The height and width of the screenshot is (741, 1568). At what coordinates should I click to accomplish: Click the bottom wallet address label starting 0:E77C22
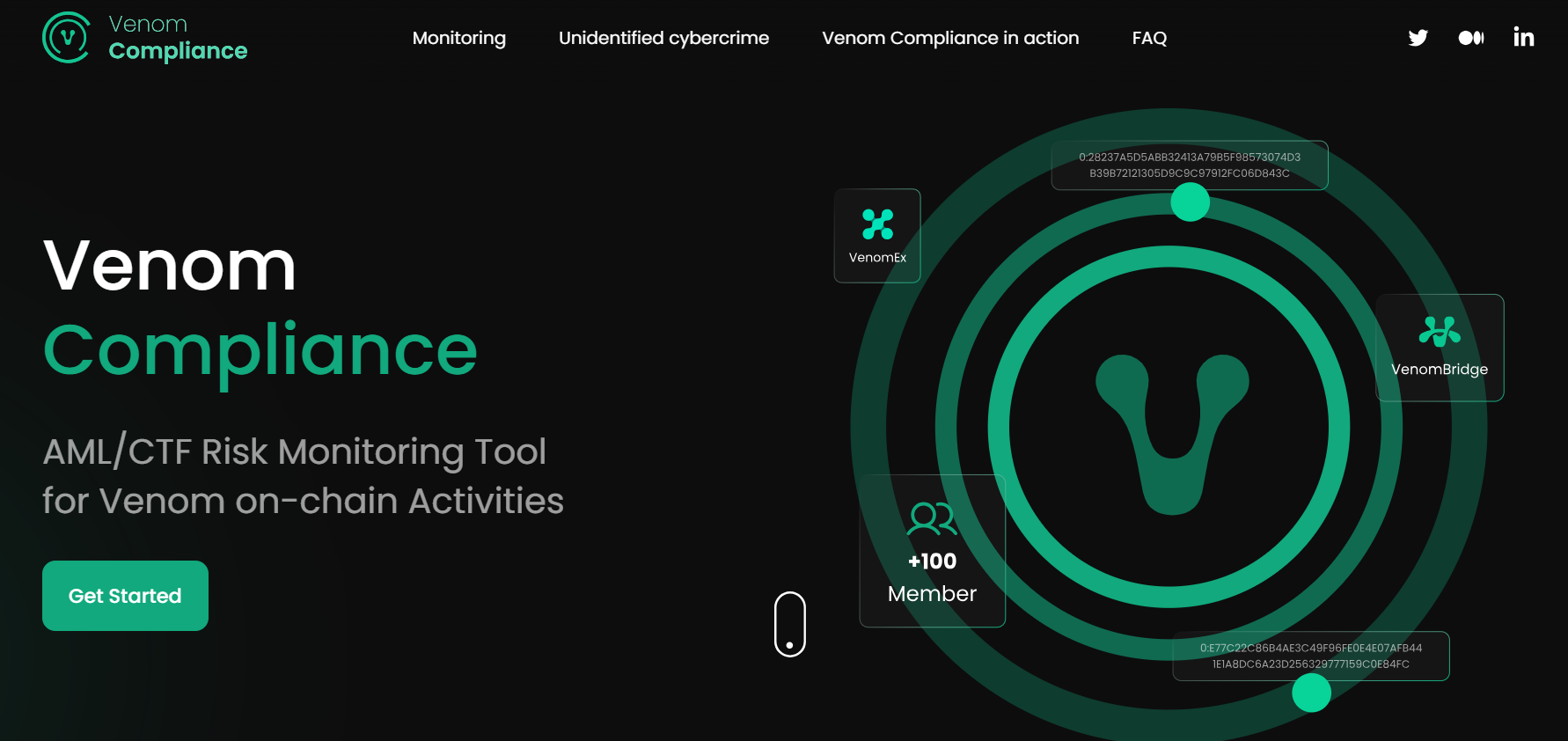pyautogui.click(x=1310, y=656)
